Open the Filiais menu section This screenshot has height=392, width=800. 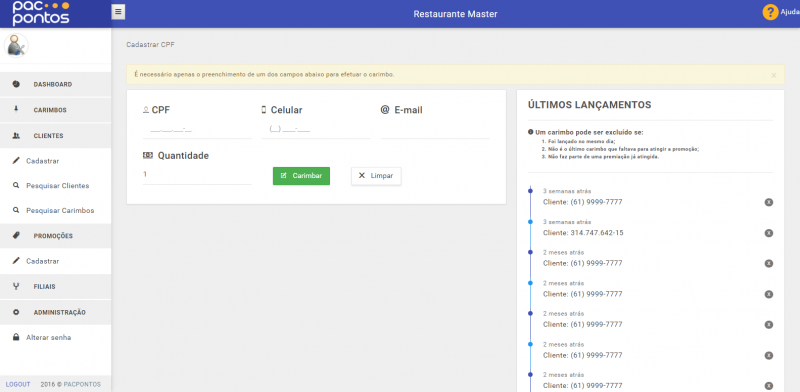(56, 286)
